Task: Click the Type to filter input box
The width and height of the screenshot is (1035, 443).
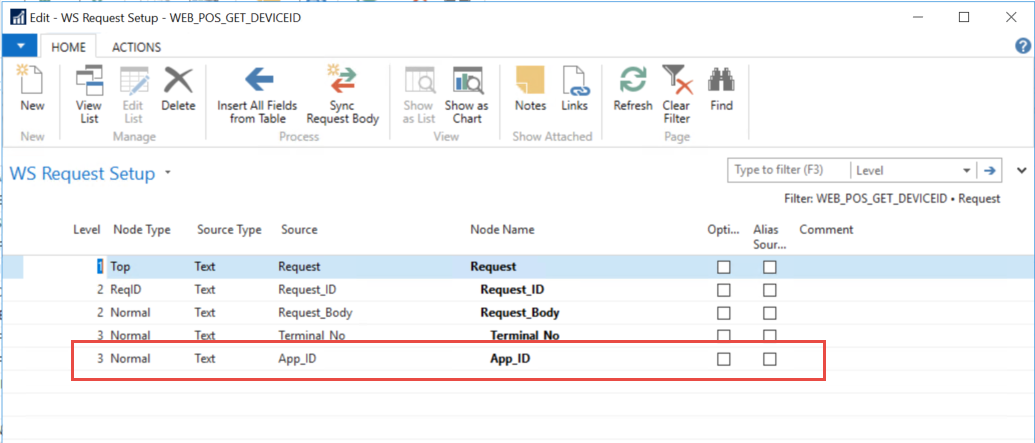Action: coord(788,171)
